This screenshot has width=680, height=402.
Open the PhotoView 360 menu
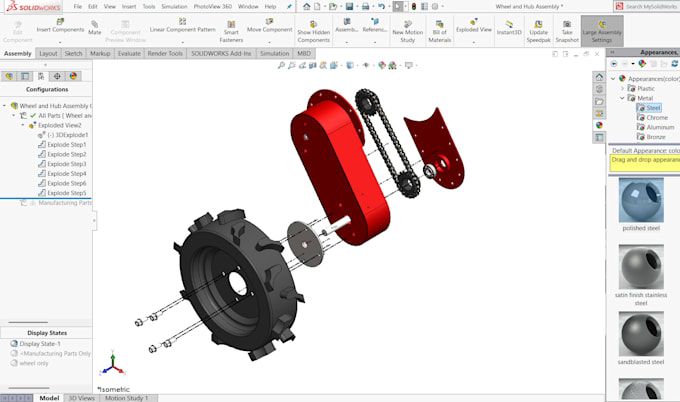212,7
